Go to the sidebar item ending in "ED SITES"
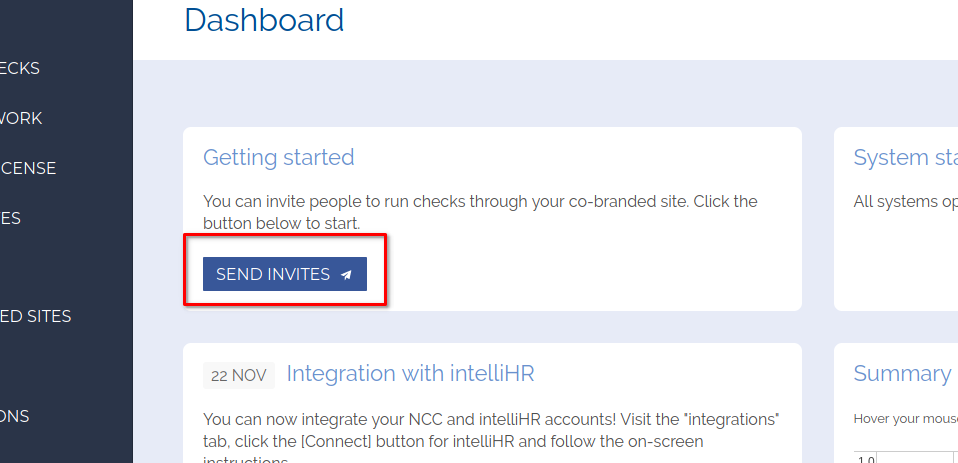The width and height of the screenshot is (958, 463). tap(35, 316)
